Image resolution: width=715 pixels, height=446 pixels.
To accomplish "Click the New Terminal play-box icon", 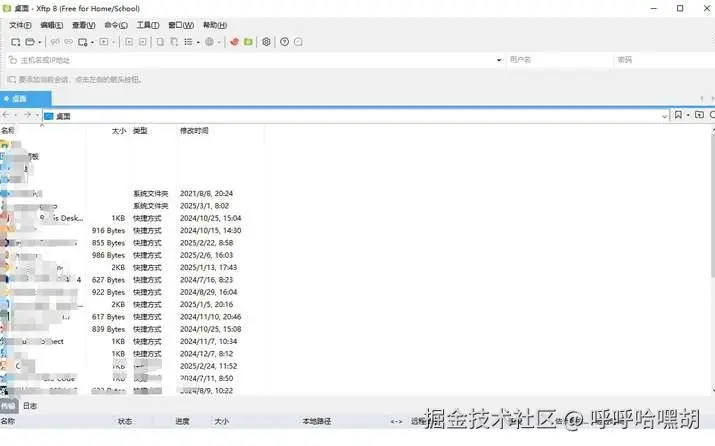I will (104, 42).
